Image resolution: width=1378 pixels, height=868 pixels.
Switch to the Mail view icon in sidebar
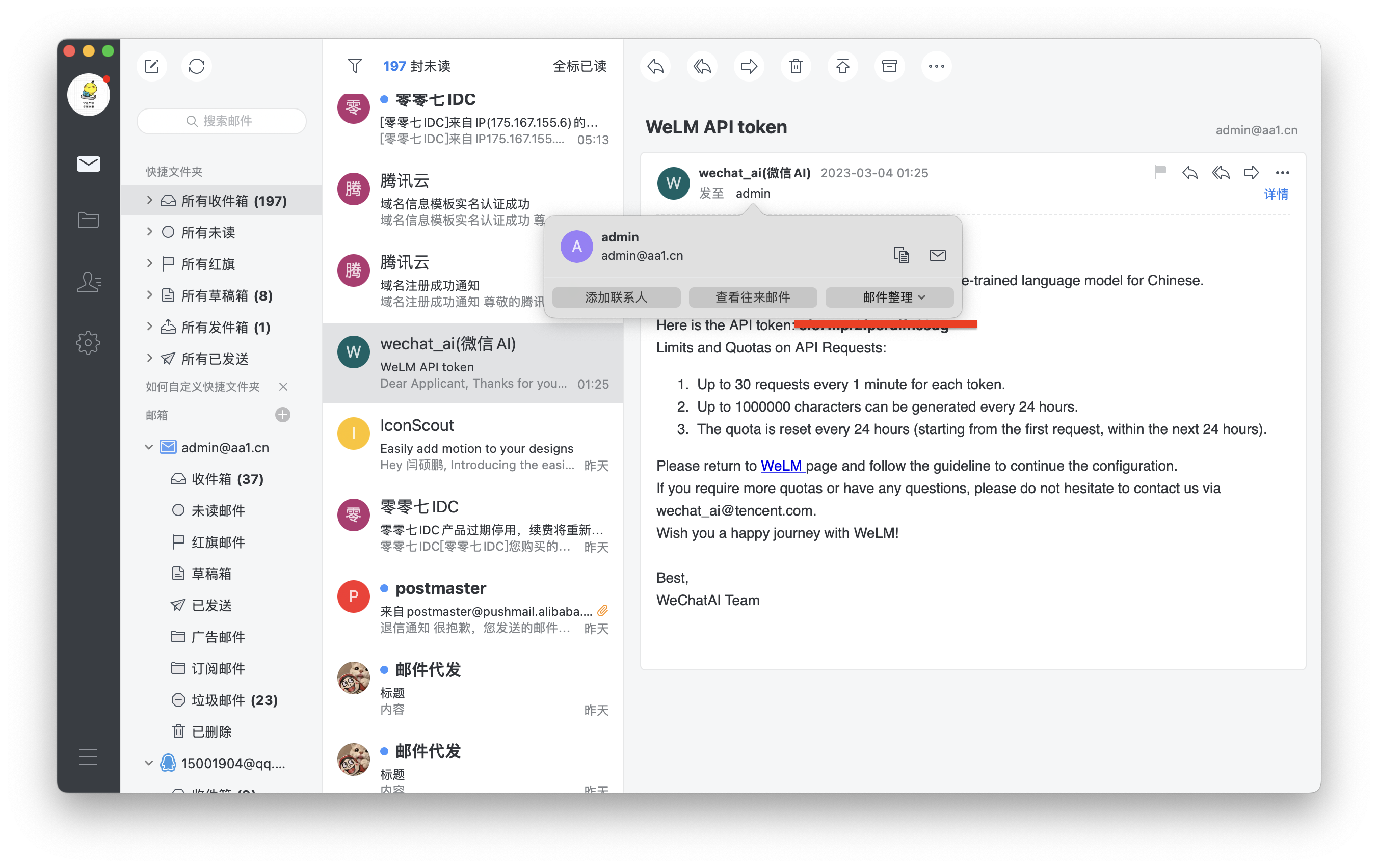(x=89, y=164)
